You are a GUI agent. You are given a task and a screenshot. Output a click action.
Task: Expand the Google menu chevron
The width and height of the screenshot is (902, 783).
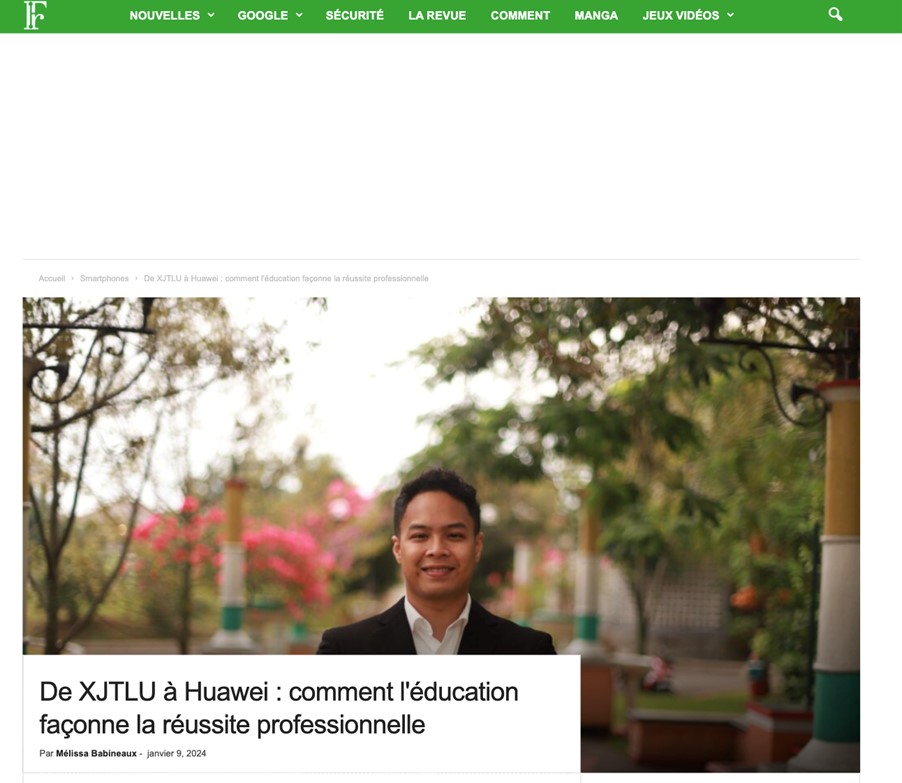pos(299,16)
